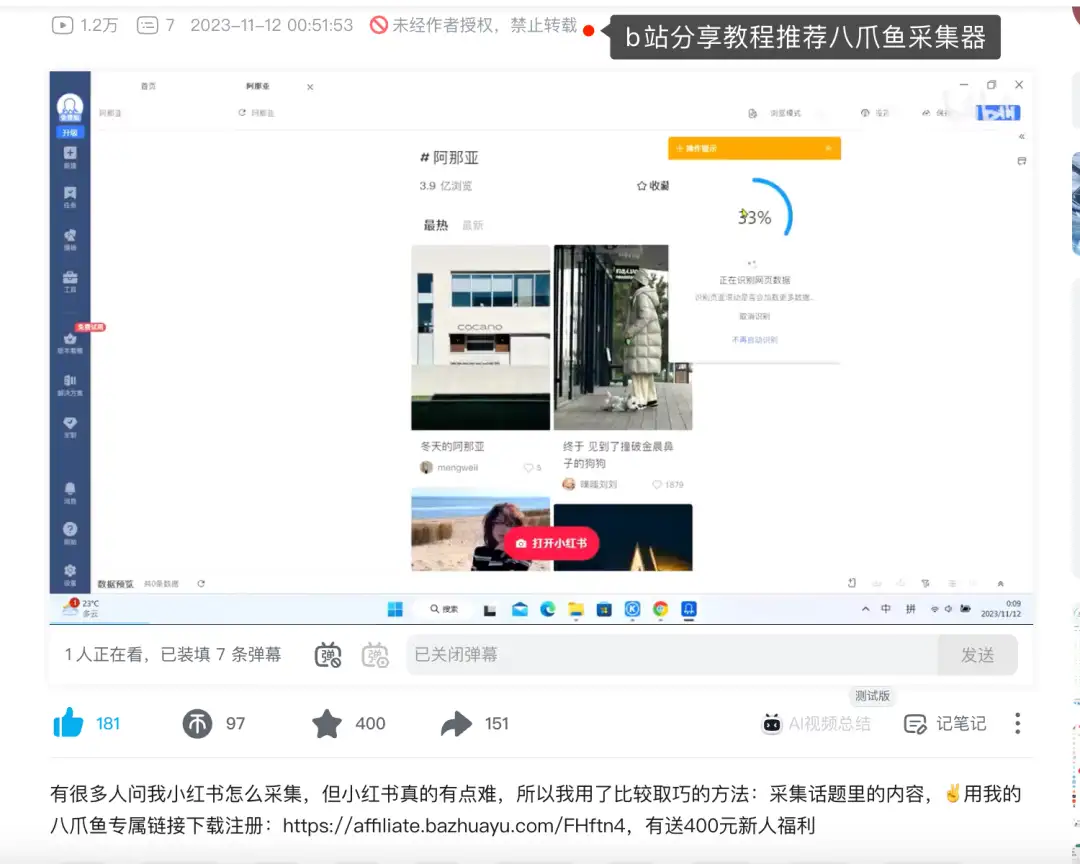Click the refresh icon beside the address
This screenshot has width=1080, height=864.
(242, 112)
